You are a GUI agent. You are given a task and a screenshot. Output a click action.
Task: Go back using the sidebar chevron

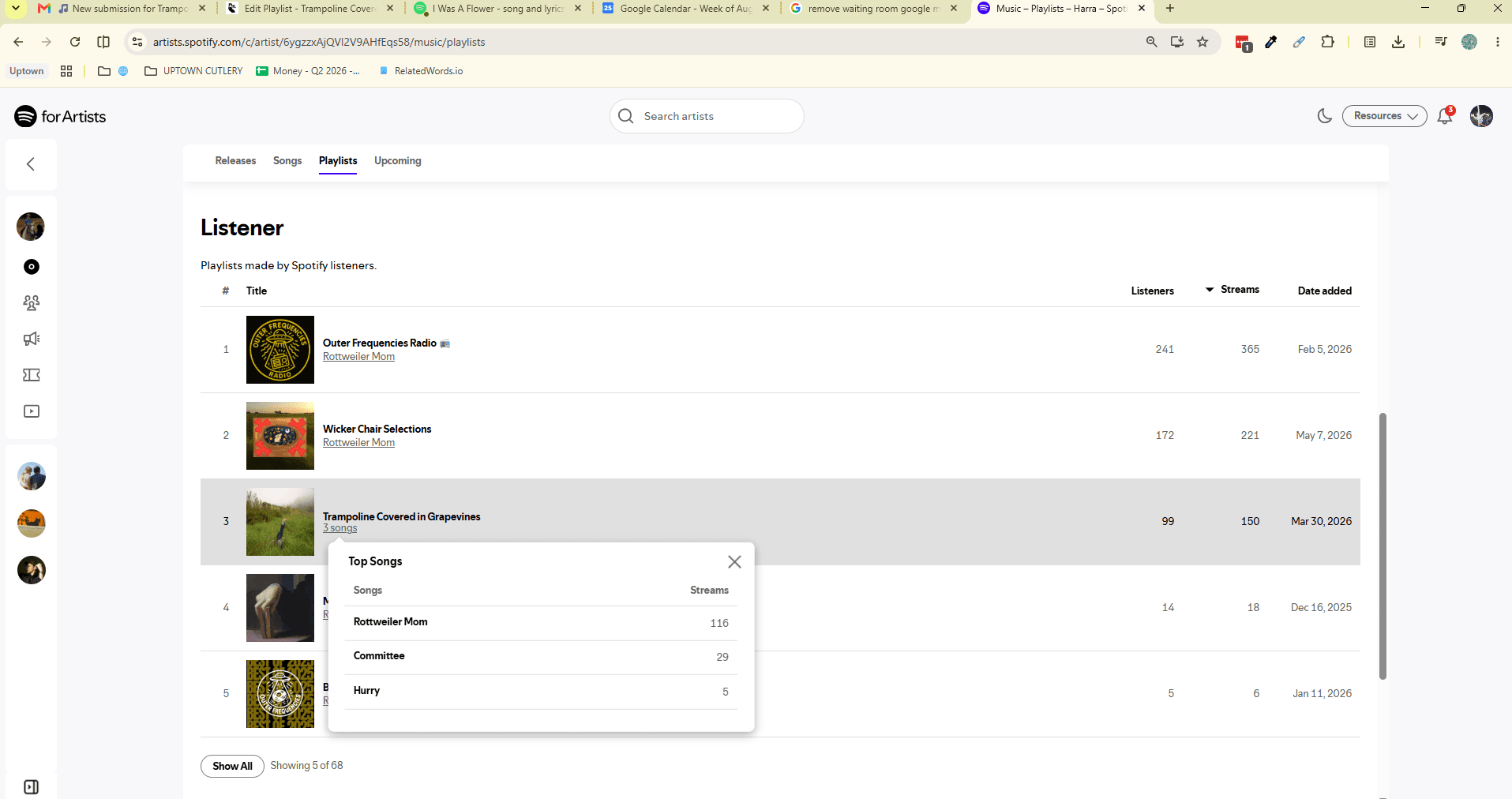31,164
